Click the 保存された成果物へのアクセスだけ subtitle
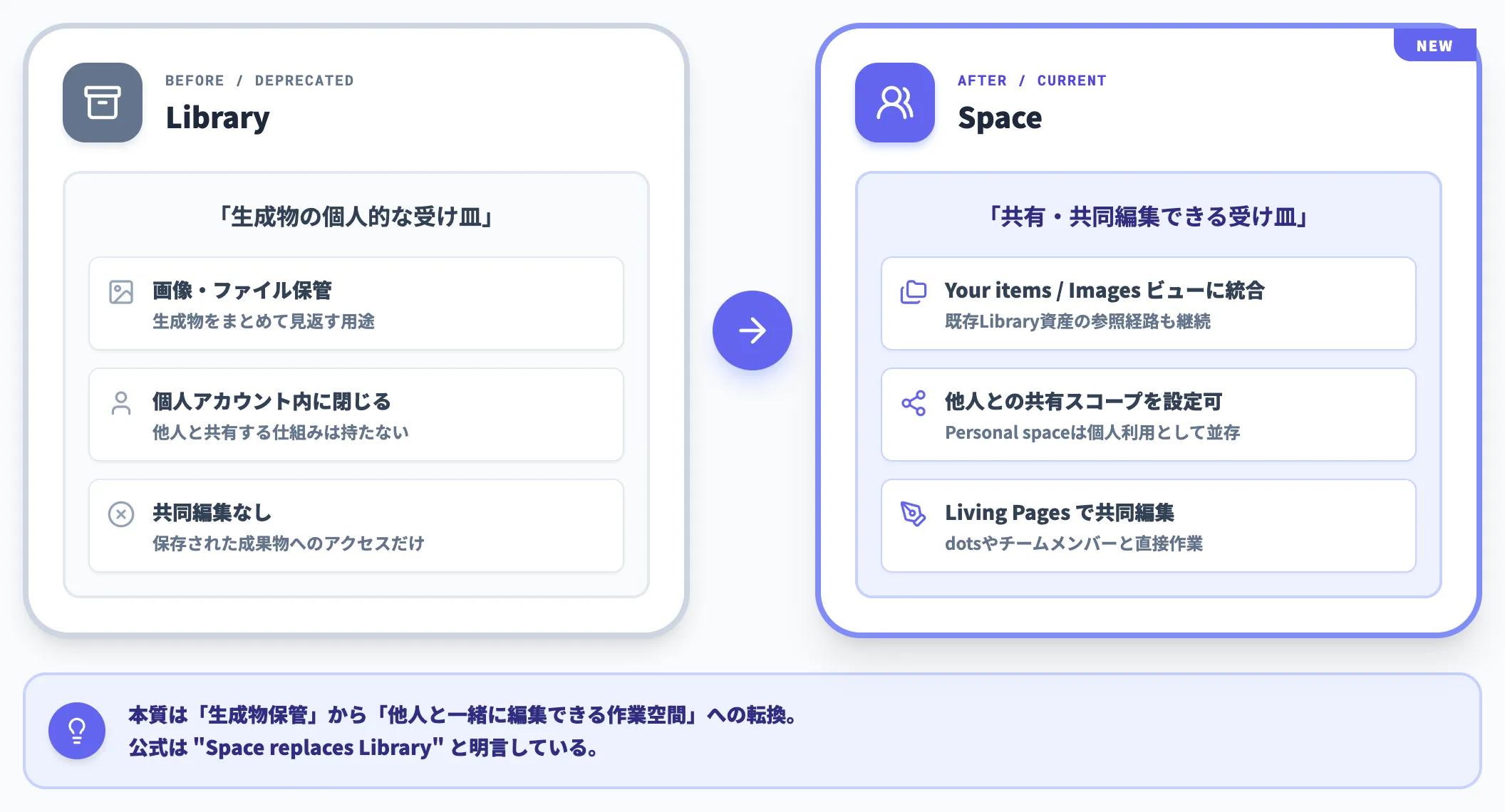The image size is (1505, 812). point(289,543)
